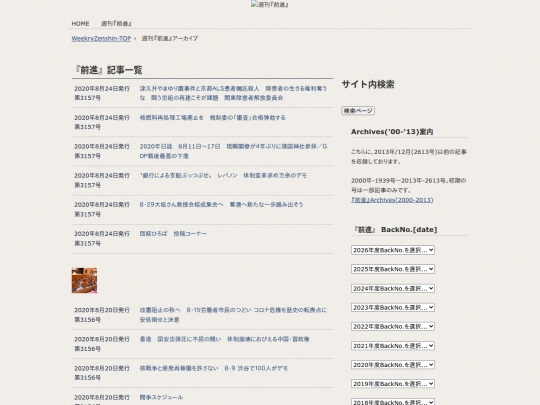This screenshot has width=540, height=405.
Task: Click the 検索ページ button
Action: coord(358,111)
